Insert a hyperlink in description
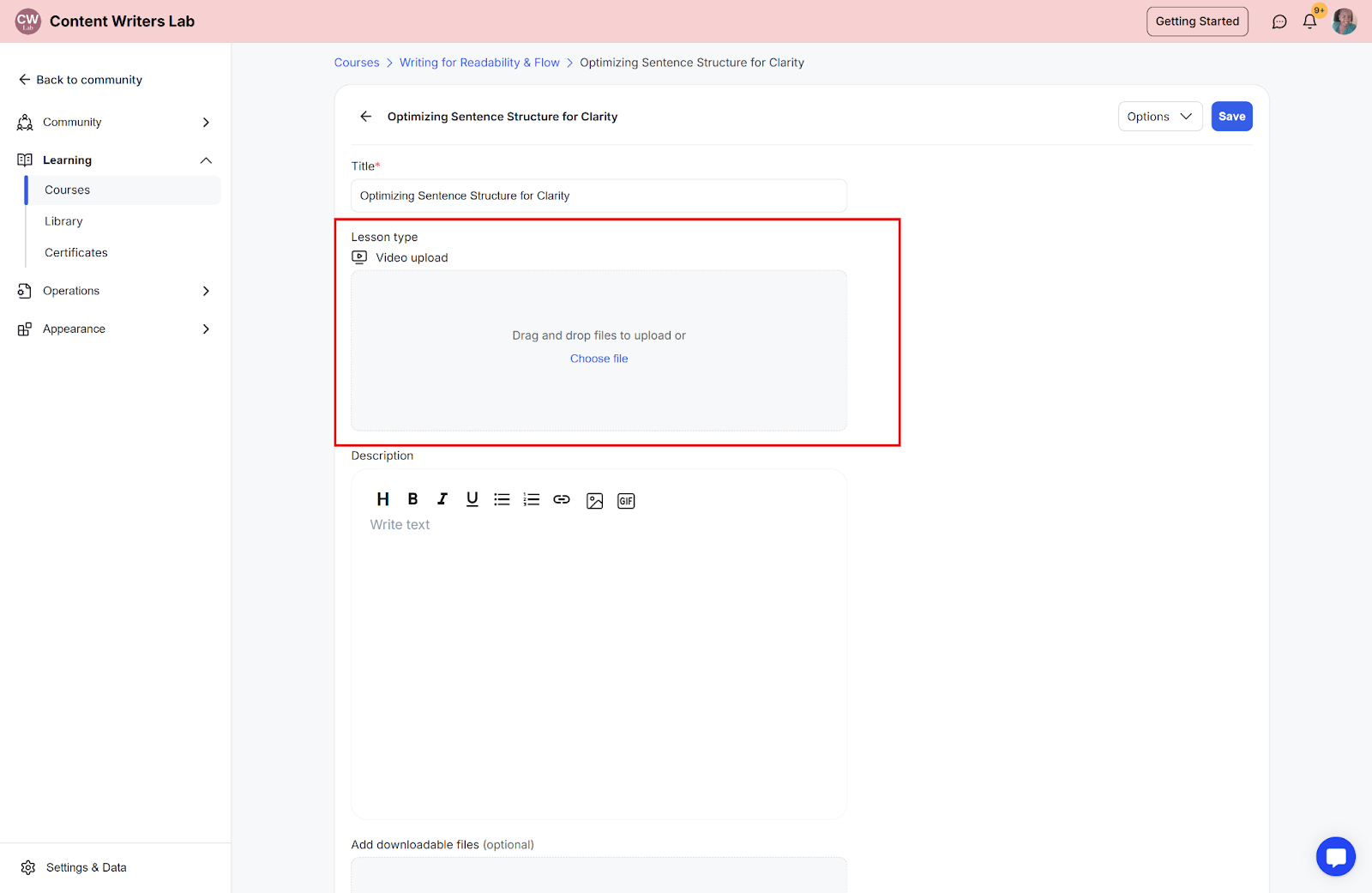The width and height of the screenshot is (1372, 893). click(x=562, y=499)
